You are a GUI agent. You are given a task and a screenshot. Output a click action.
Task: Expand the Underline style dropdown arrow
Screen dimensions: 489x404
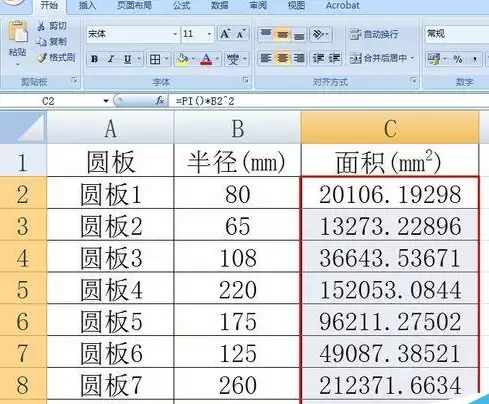[x=139, y=59]
